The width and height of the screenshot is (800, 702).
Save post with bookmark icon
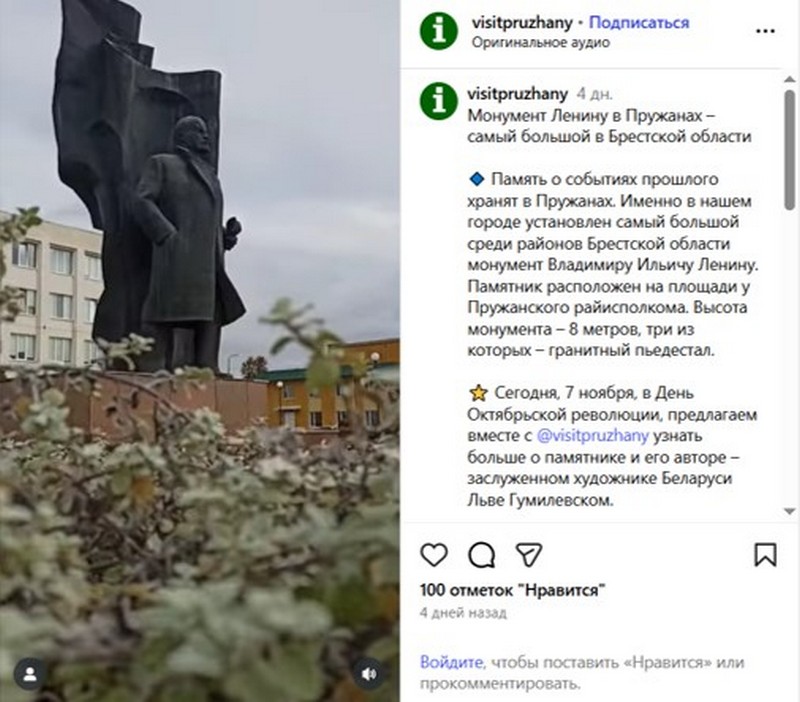click(765, 555)
